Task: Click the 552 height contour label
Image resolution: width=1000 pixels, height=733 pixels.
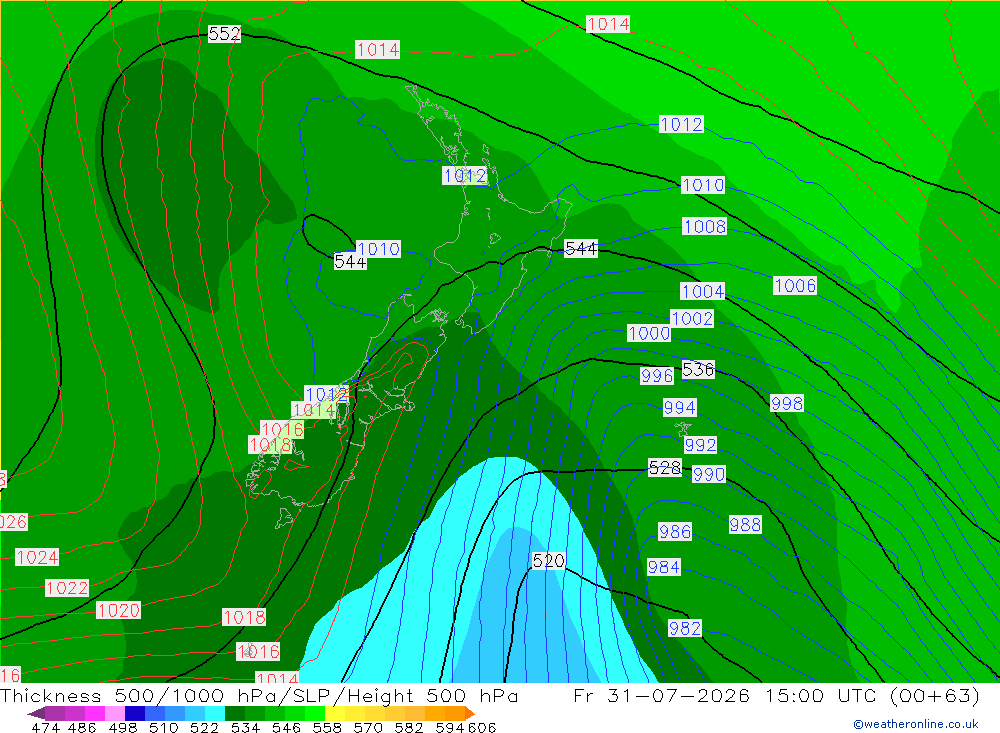Action: coord(224,34)
